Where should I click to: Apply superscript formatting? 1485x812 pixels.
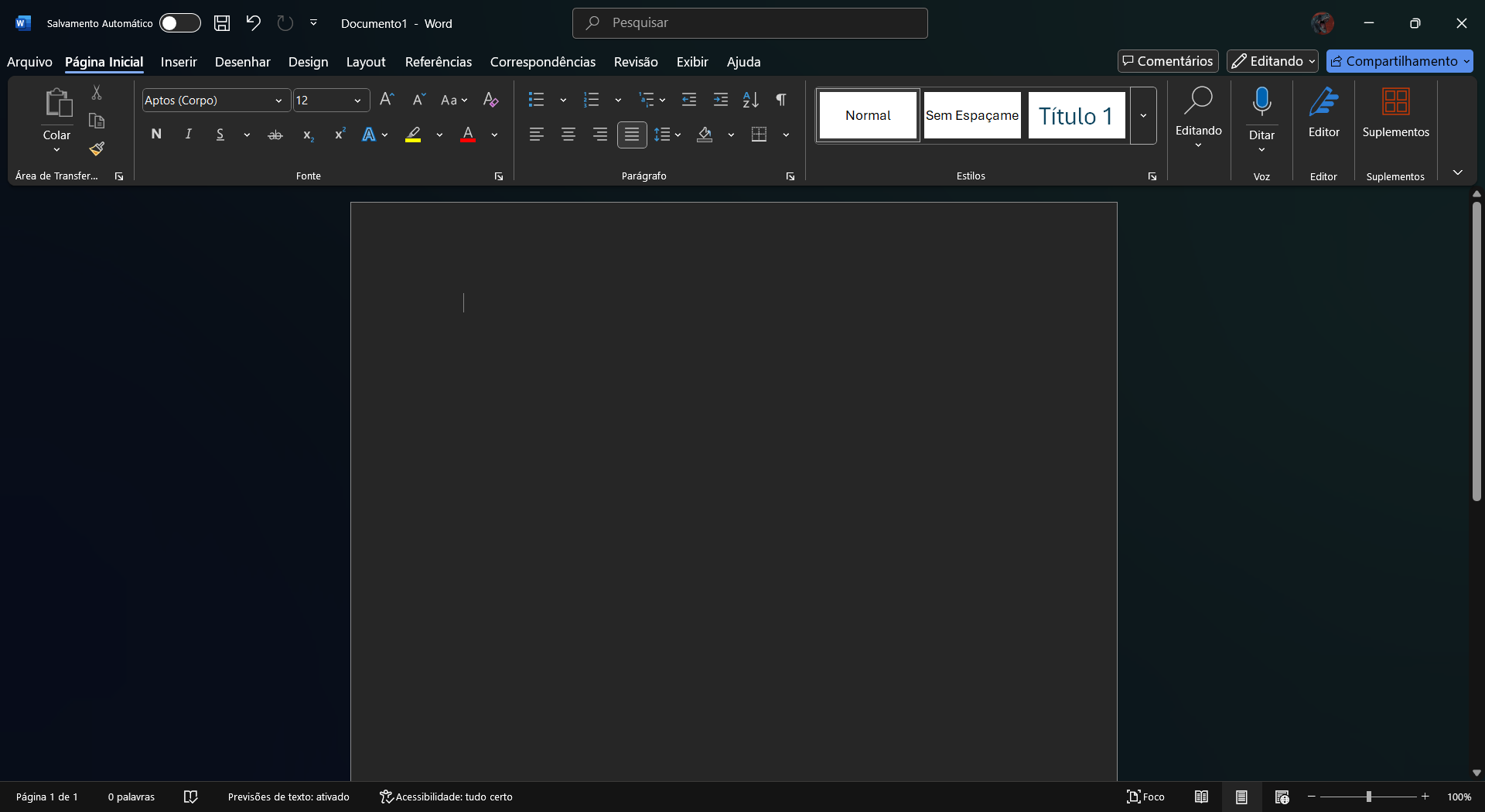tap(340, 135)
